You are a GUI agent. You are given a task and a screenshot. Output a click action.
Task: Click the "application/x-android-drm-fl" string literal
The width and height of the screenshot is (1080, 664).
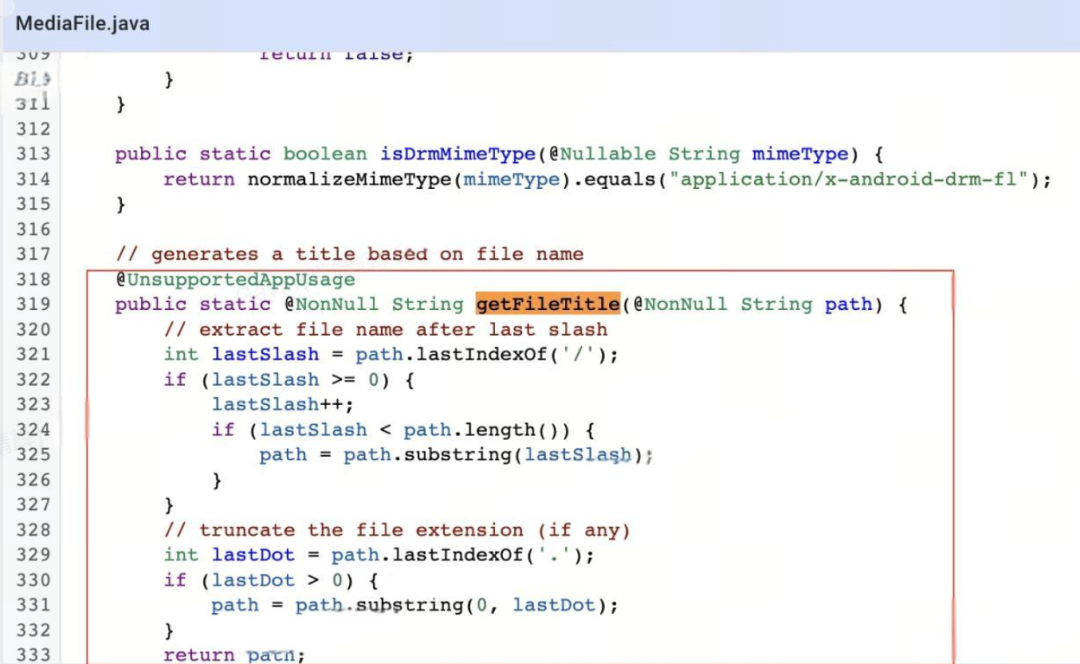(x=848, y=179)
